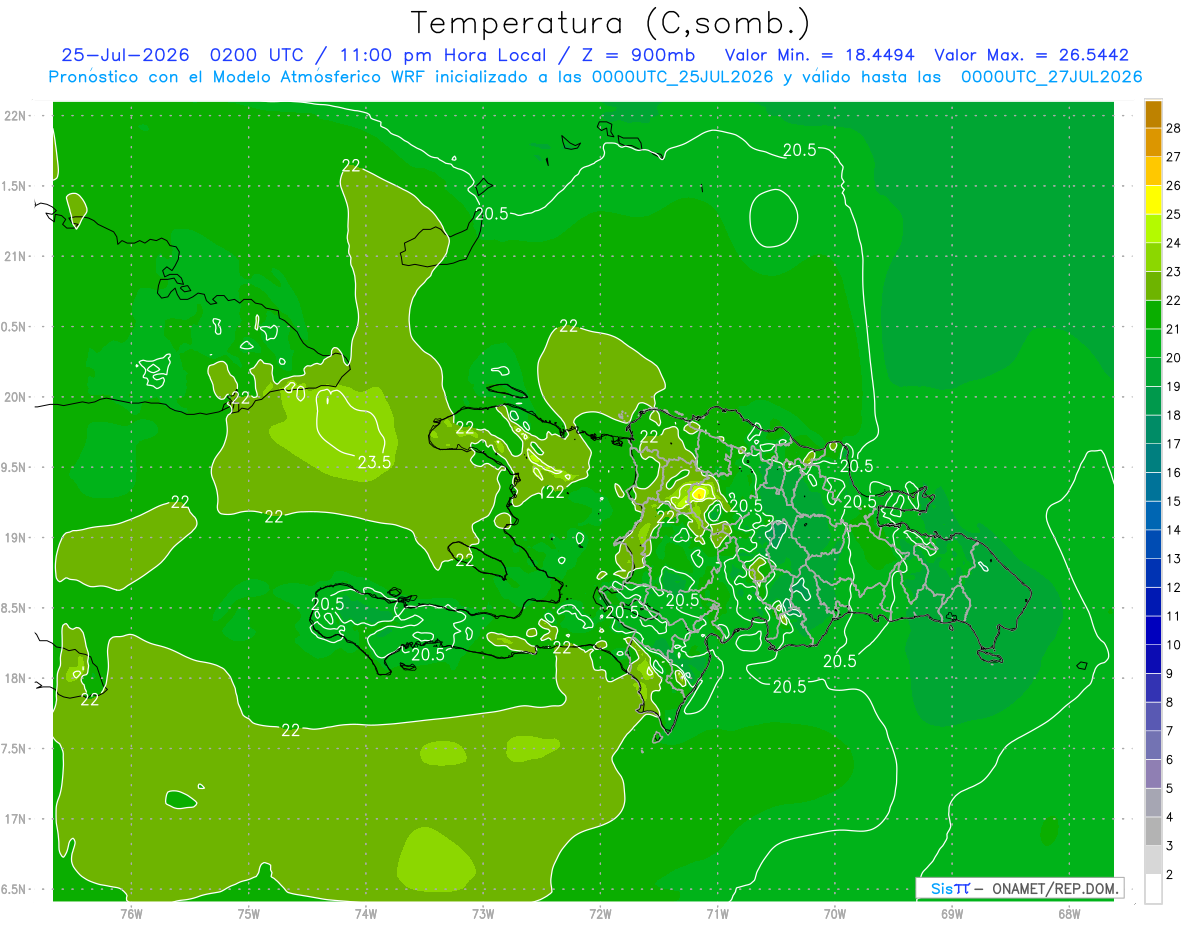Click the '18N' latitude axis label
This screenshot has width=1200, height=927.
click(14, 678)
